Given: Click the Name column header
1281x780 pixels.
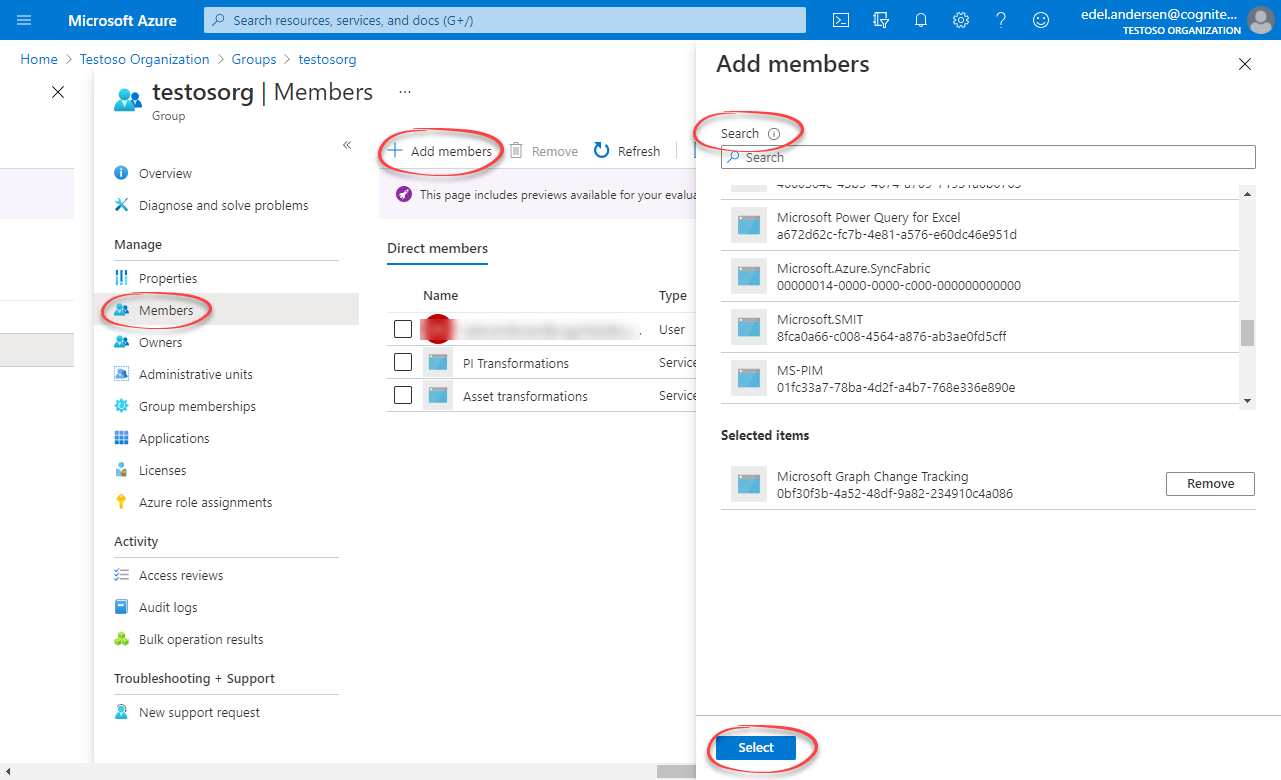Looking at the screenshot, I should pos(440,295).
